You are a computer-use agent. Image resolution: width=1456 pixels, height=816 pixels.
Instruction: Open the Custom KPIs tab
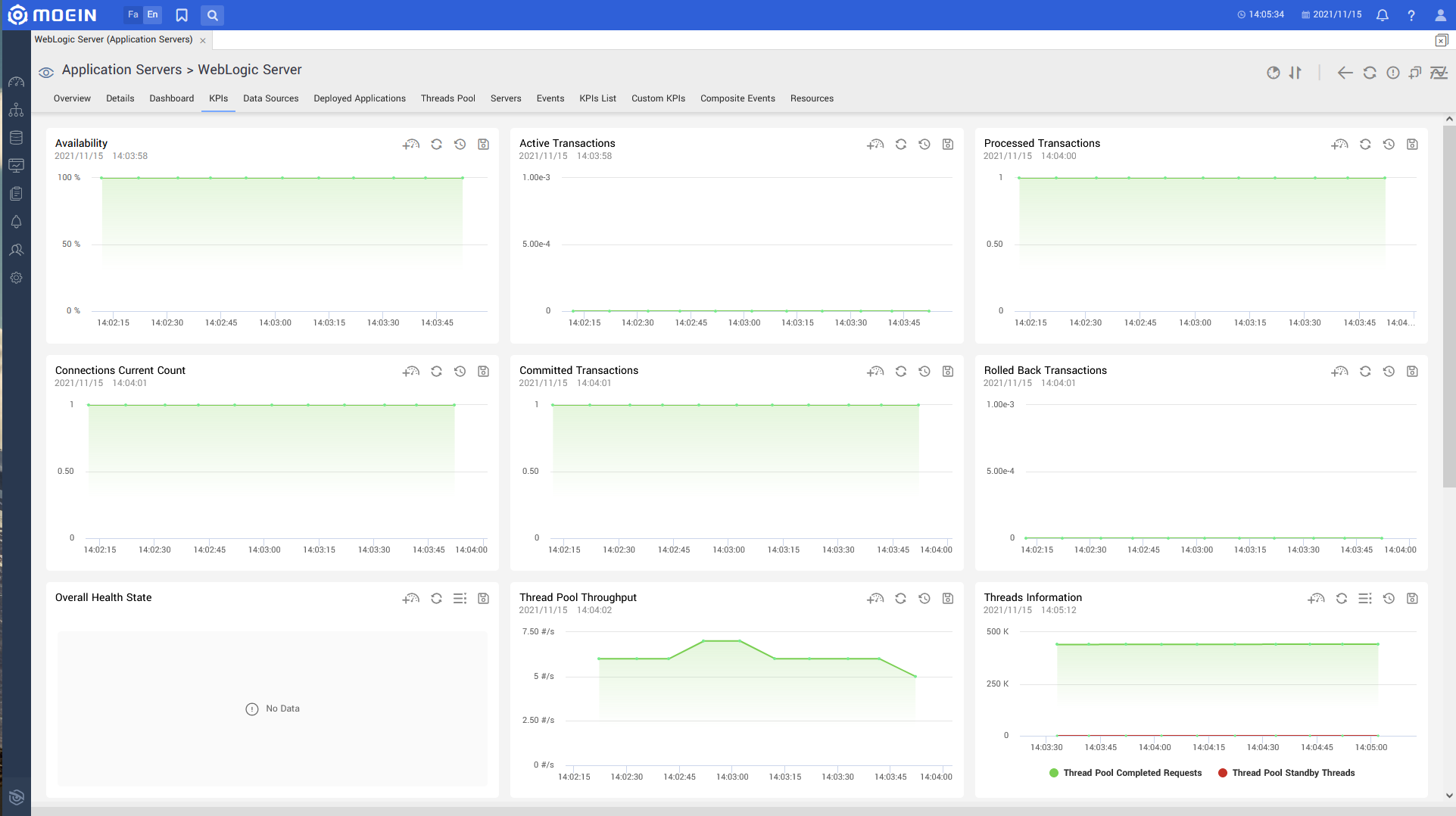coord(658,98)
